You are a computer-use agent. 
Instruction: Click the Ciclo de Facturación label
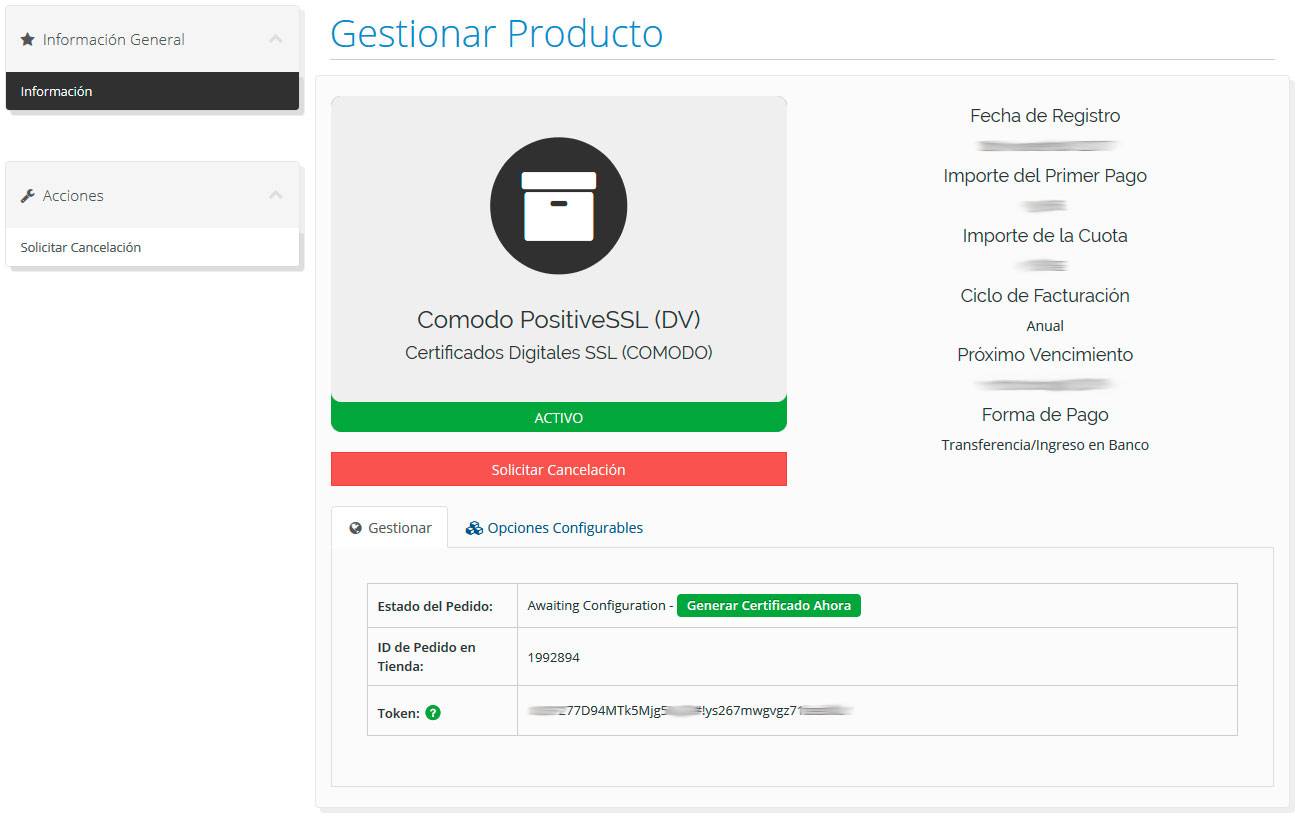[x=1045, y=296]
